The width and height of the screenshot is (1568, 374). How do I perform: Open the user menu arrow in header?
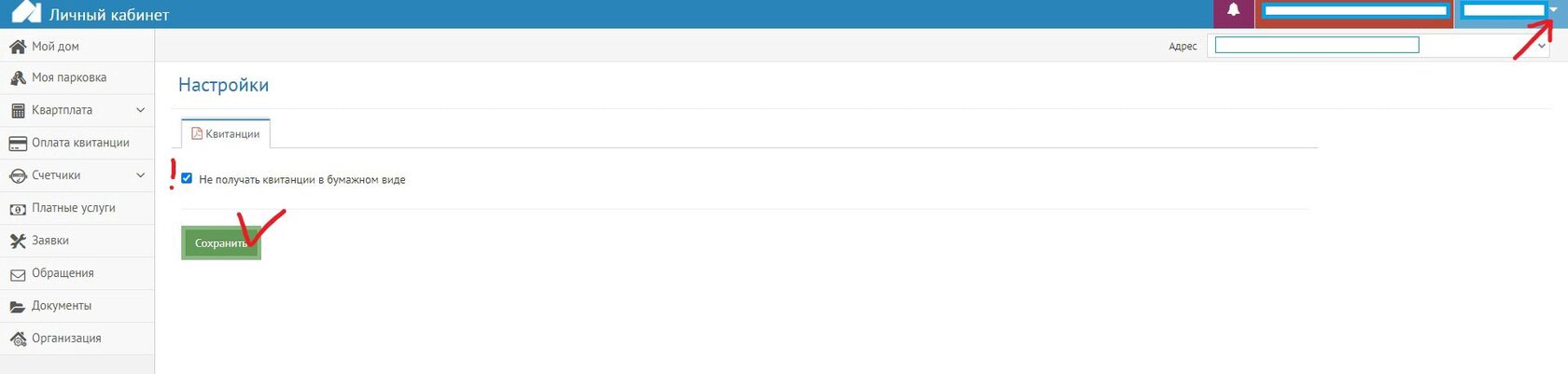click(x=1553, y=10)
